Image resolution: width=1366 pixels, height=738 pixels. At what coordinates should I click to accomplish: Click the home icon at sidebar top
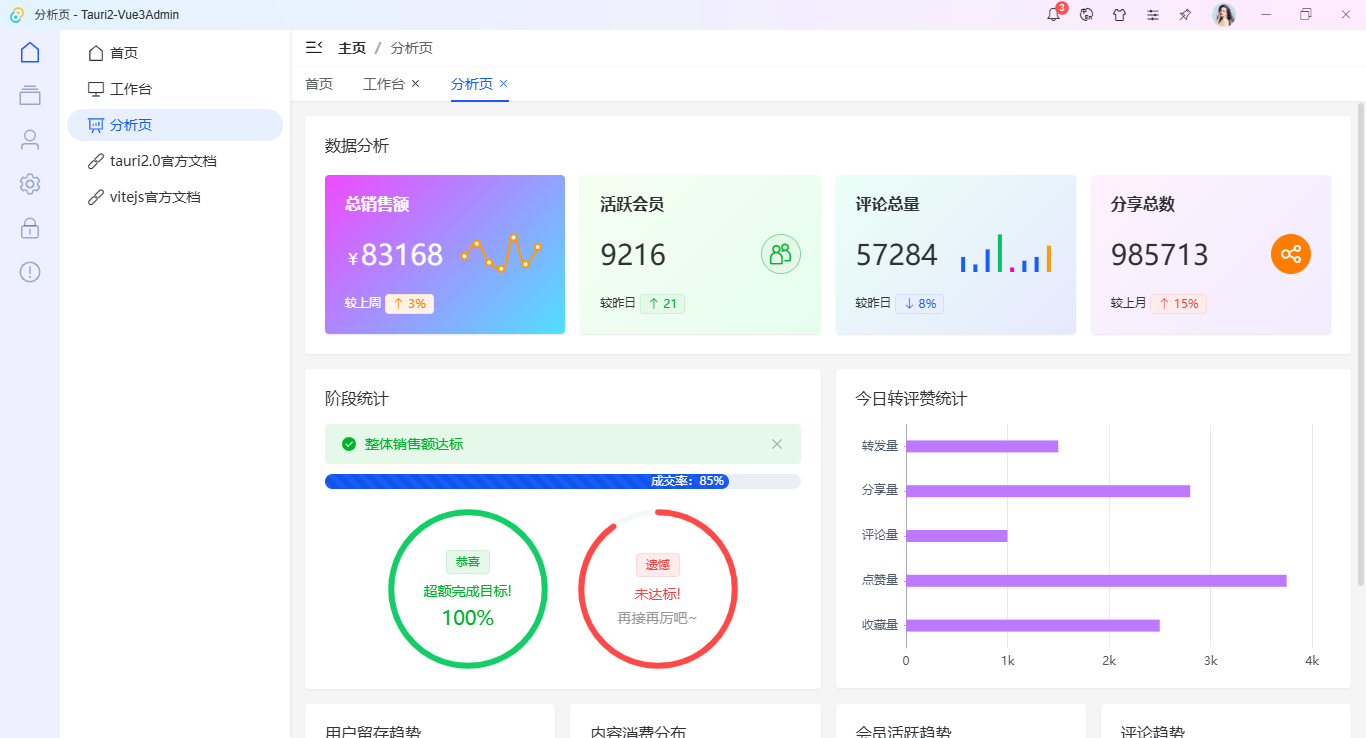click(29, 51)
